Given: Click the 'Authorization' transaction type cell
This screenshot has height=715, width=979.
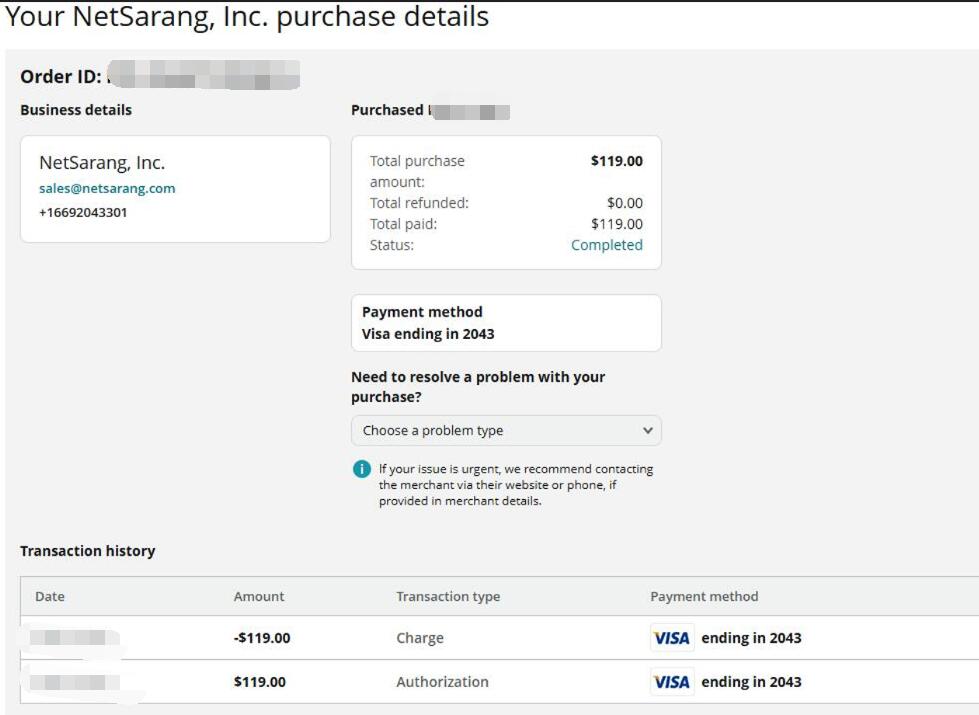Looking at the screenshot, I should click(442, 682).
